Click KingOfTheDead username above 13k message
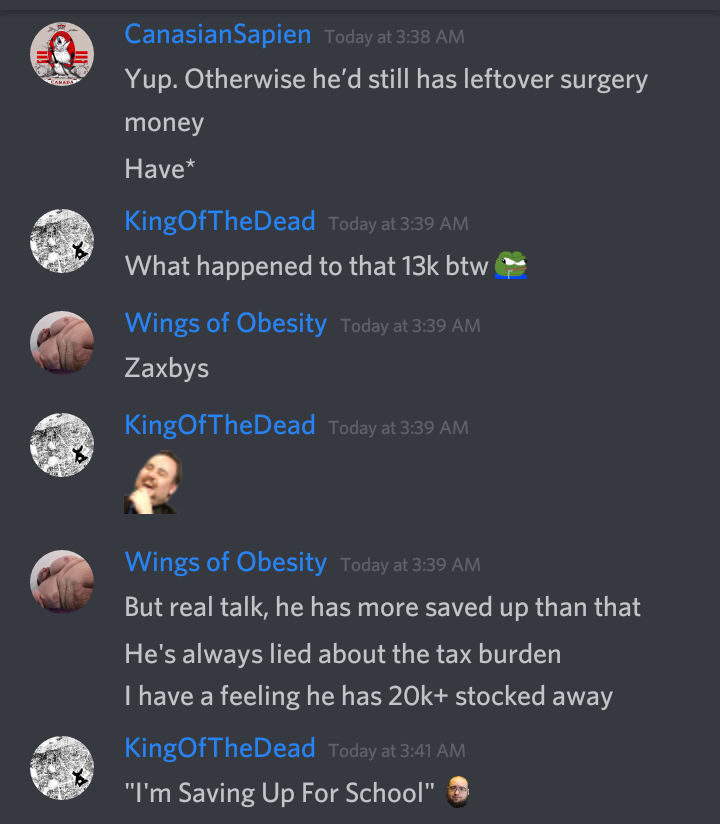This screenshot has width=720, height=824. tap(220, 221)
